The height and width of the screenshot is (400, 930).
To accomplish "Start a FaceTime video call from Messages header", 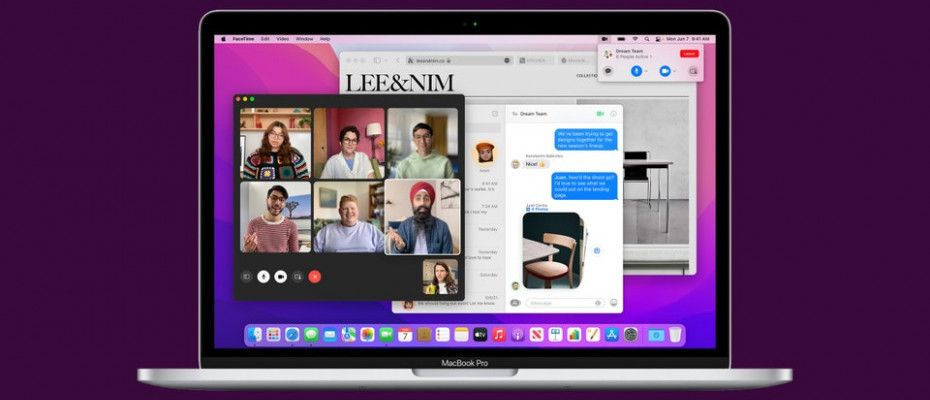I will [x=600, y=113].
